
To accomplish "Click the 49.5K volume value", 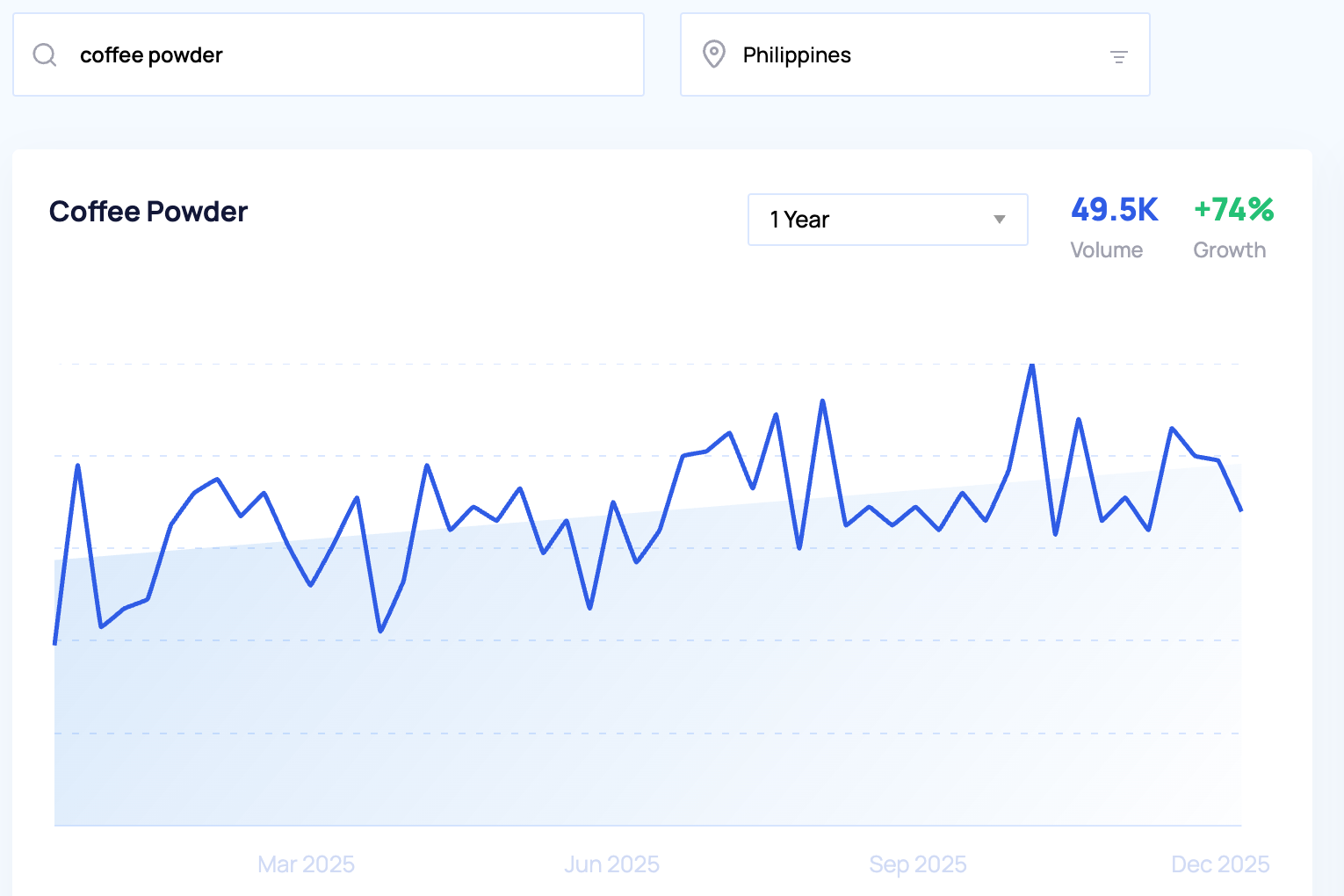I will (x=1114, y=210).
